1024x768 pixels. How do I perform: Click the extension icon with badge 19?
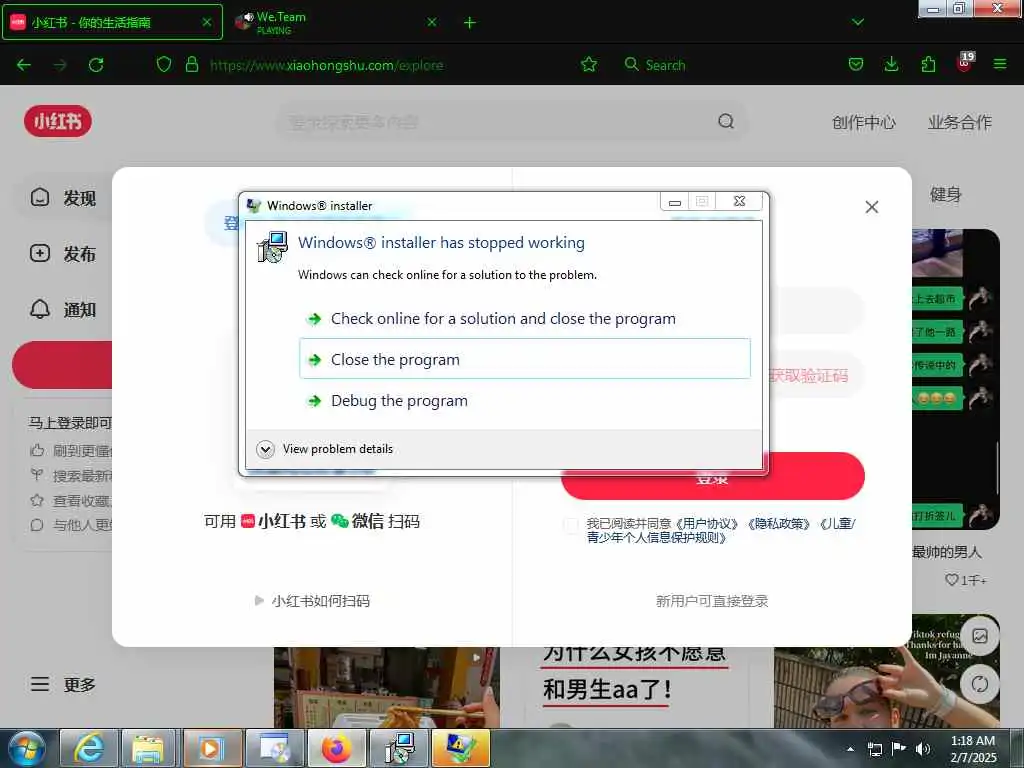(965, 63)
